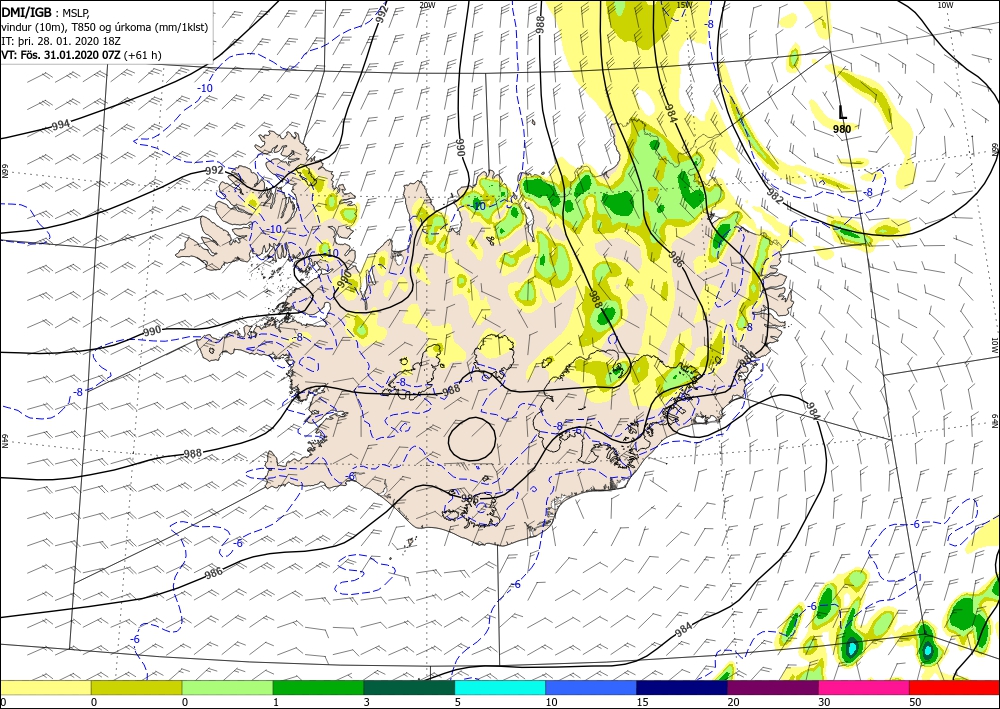Screen dimensions: 1000x709
Task: Click the pink legend color swatch
Action: click(864, 688)
